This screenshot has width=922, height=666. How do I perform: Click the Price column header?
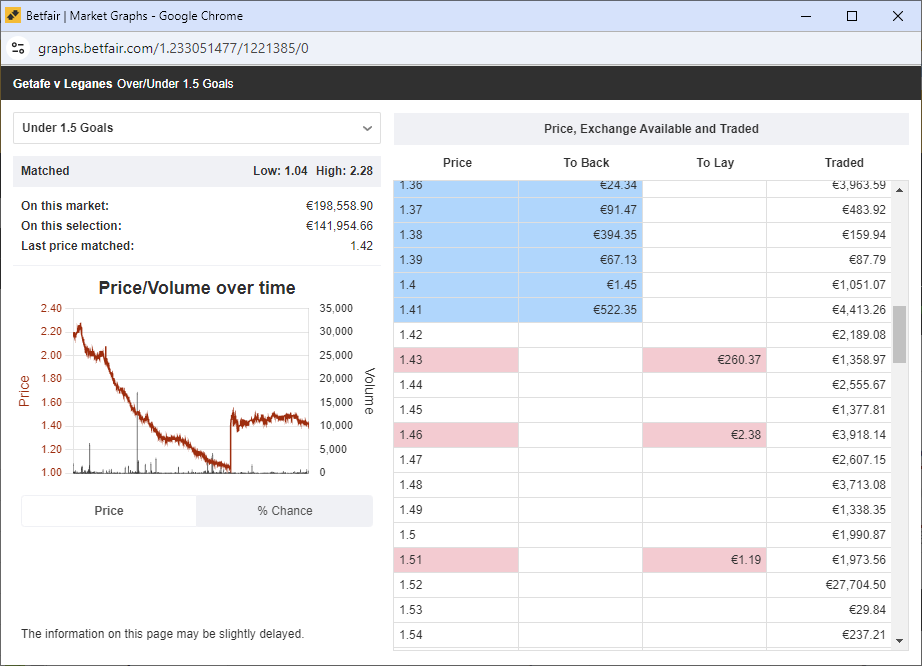click(x=457, y=163)
